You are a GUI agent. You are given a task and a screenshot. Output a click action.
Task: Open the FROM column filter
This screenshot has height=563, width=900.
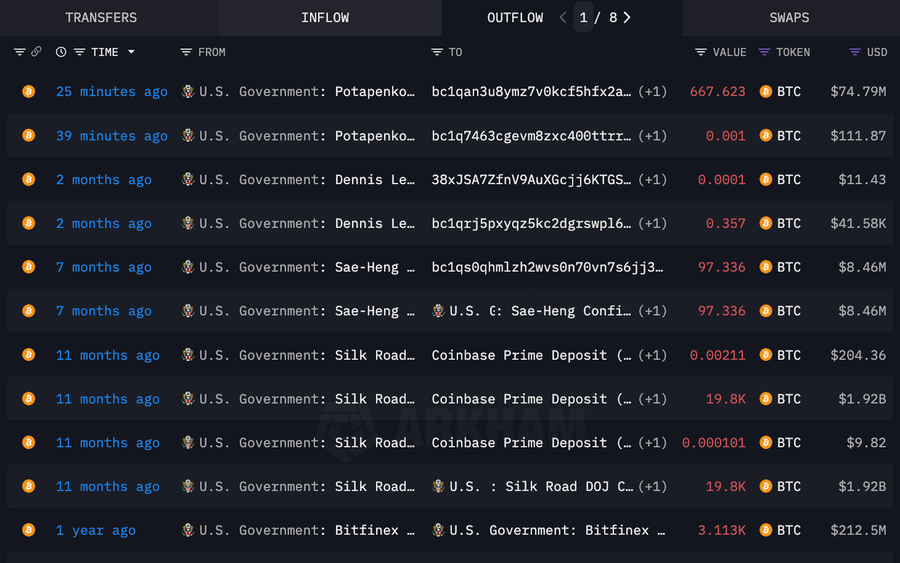(x=186, y=52)
